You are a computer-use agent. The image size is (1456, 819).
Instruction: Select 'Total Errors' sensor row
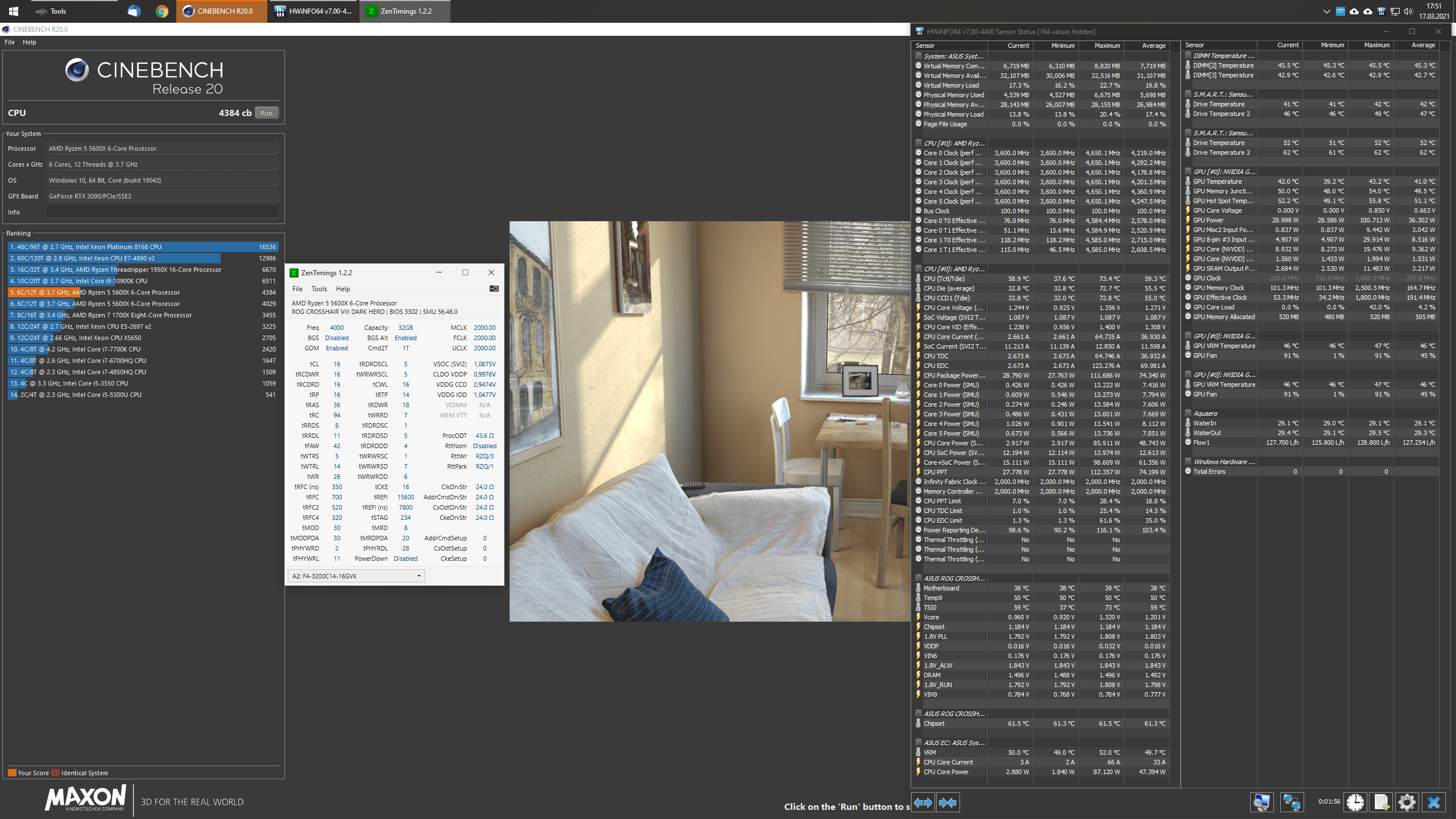1312,471
